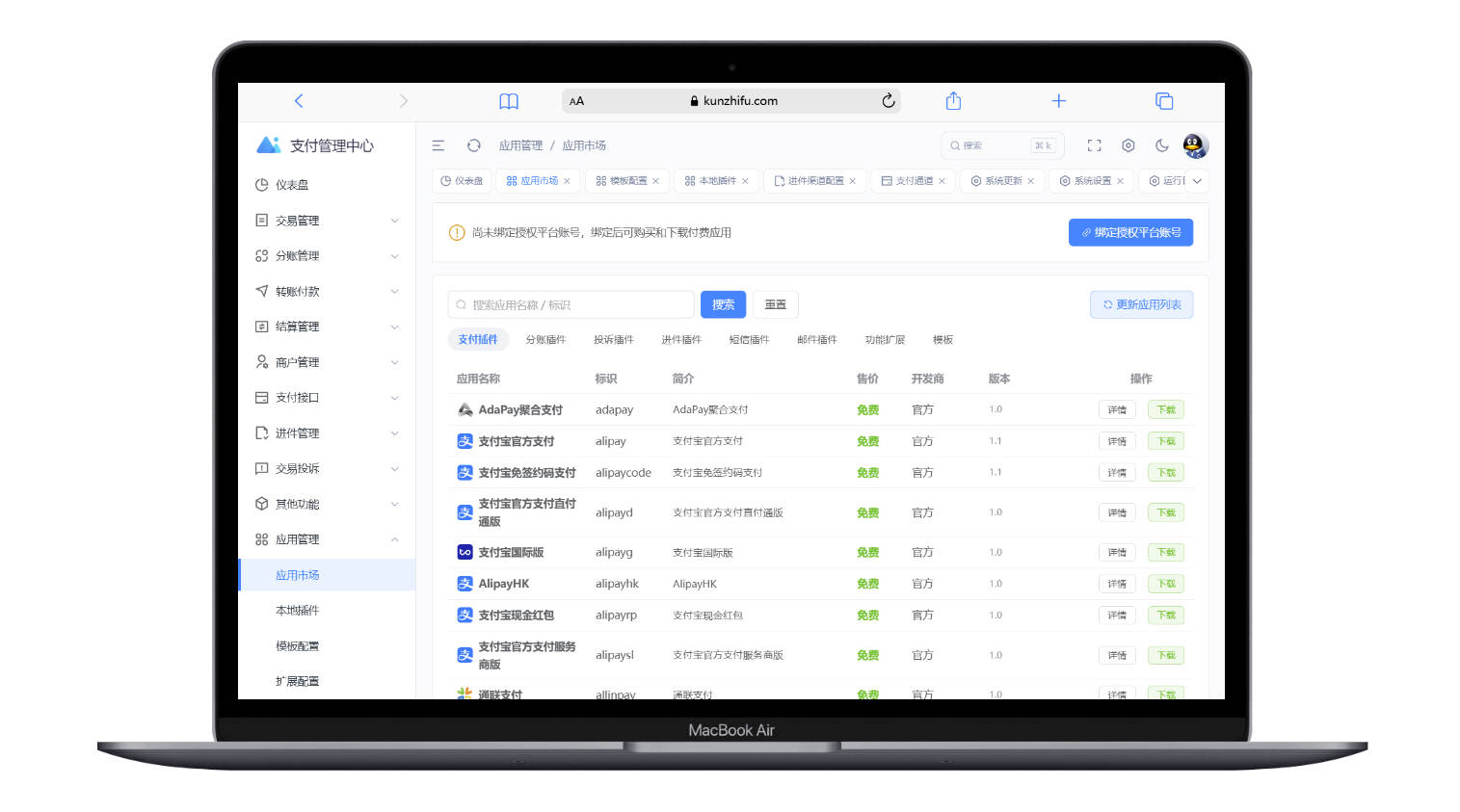Viewport: 1460px width, 812px height.
Task: Click the 绑定授权平台账号 button
Action: click(x=1130, y=231)
